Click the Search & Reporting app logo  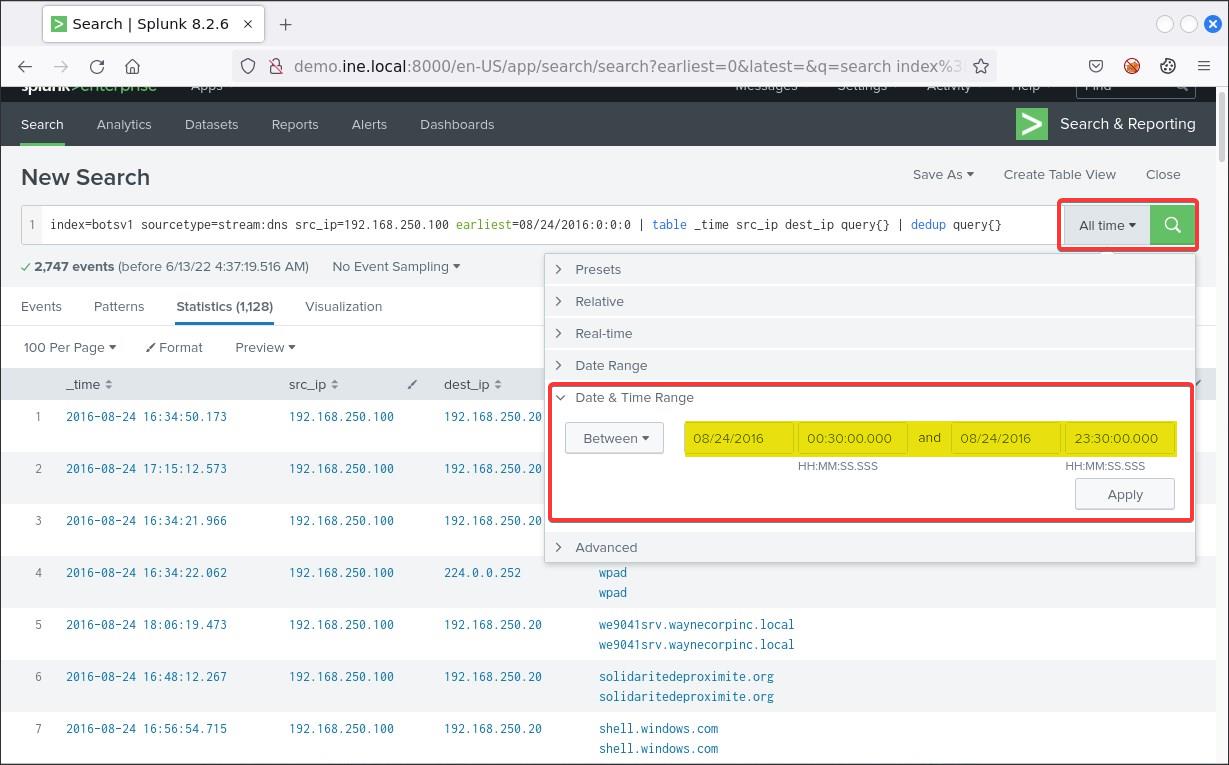coord(1031,124)
